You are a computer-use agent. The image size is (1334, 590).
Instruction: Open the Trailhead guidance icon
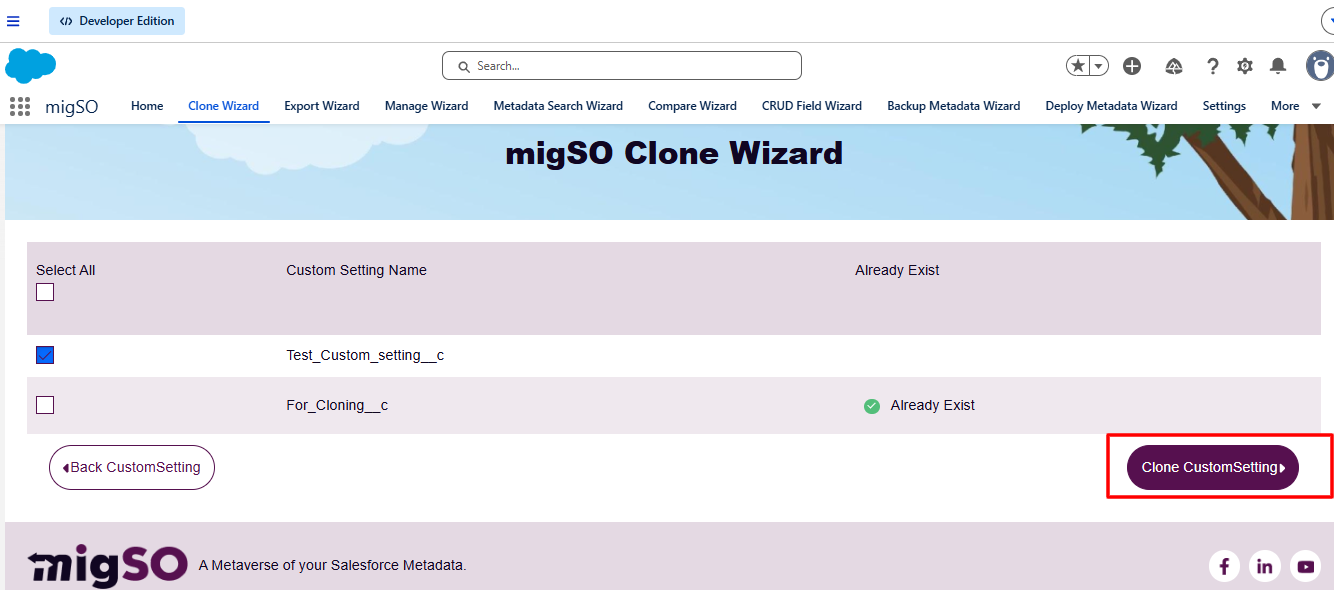pyautogui.click(x=1174, y=66)
